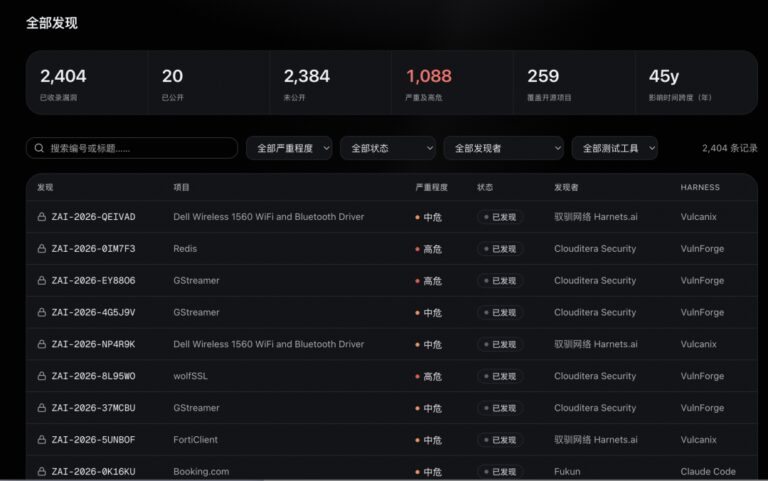Open finding ZAI-2026-QEIVAD
Screen dimensions: 768x481
point(94,217)
